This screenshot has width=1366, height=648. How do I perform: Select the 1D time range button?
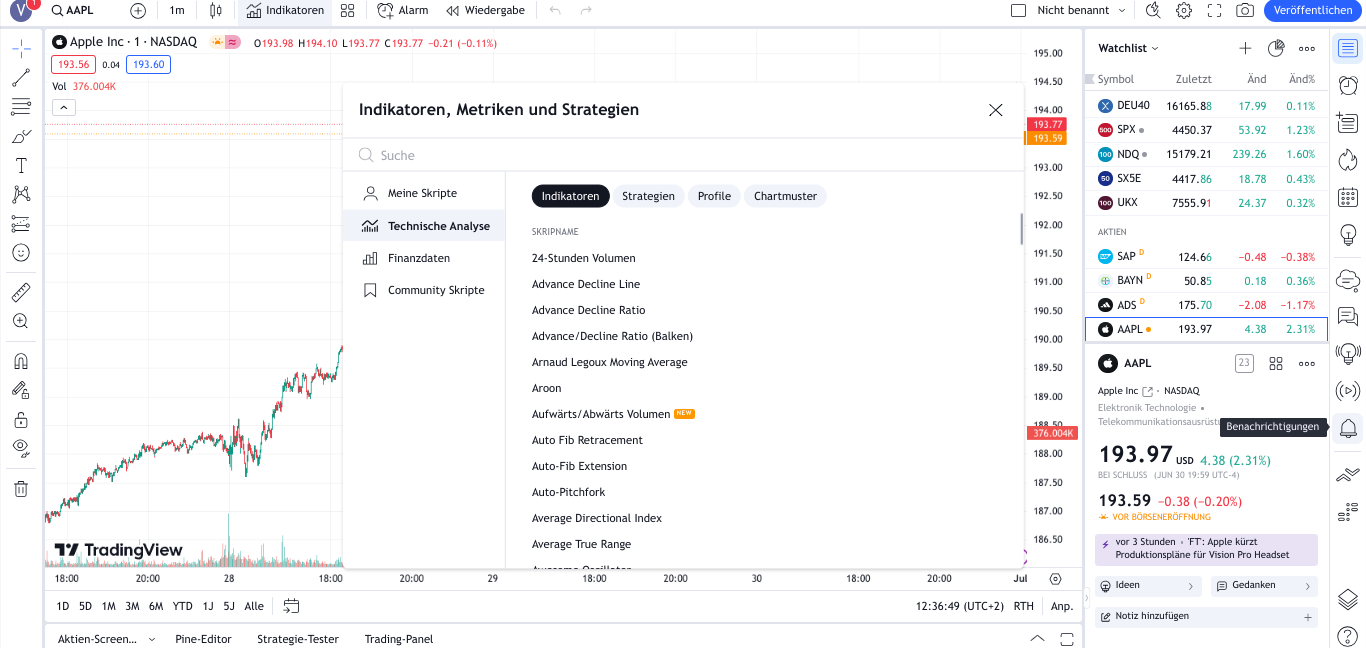pyautogui.click(x=63, y=606)
